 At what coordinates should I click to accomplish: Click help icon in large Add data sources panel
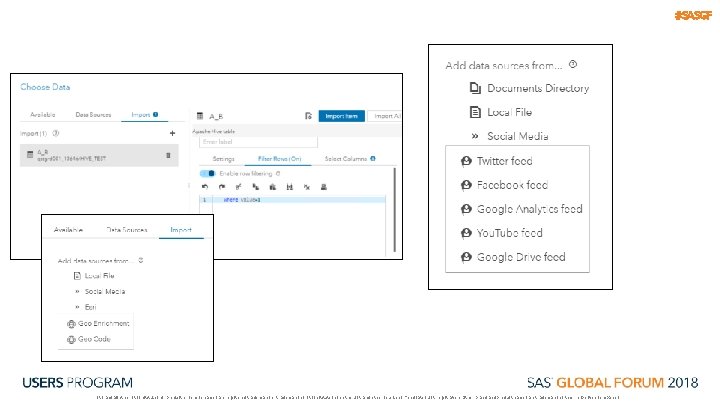click(573, 64)
